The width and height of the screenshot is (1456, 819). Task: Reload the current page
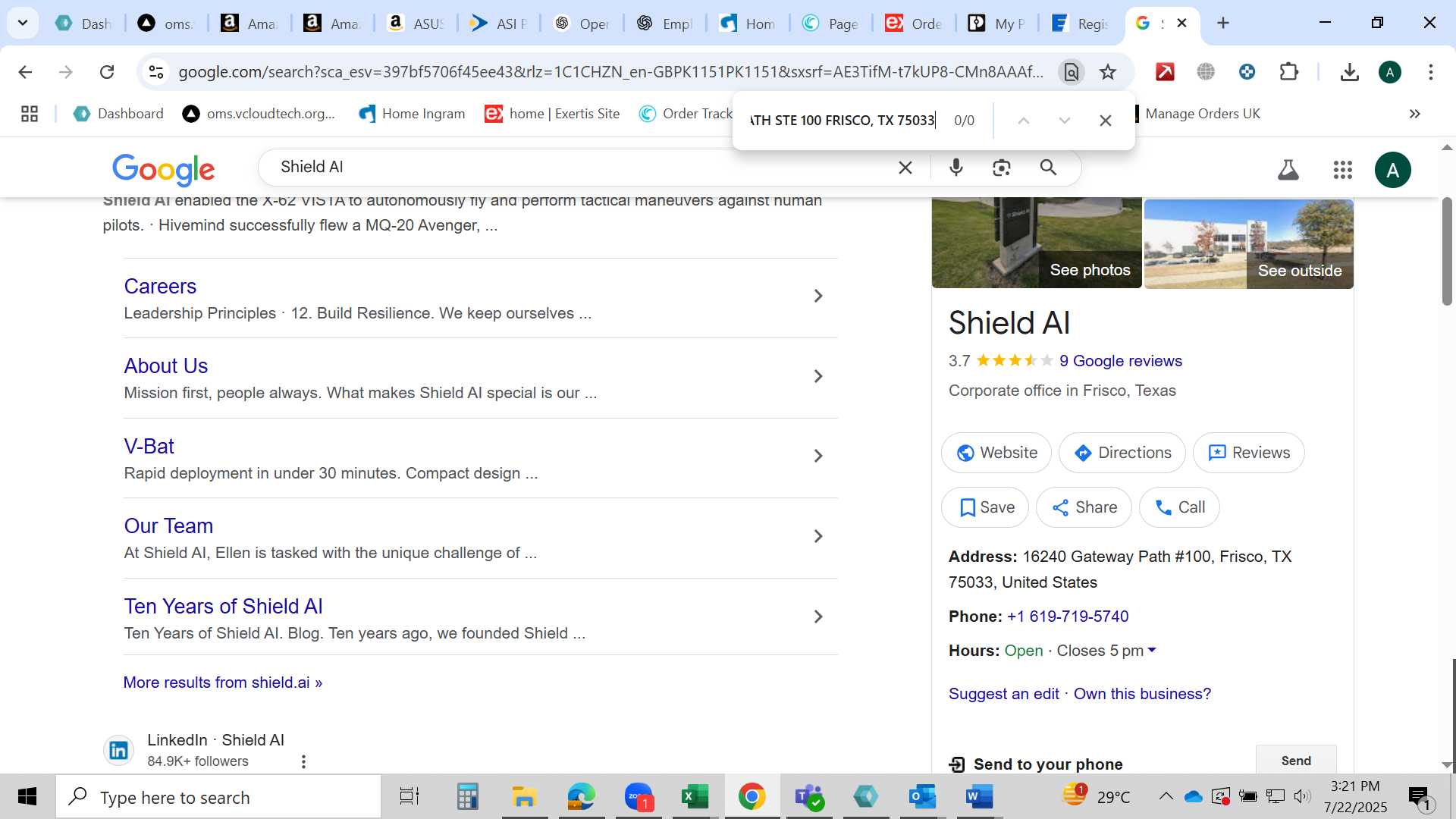[x=107, y=72]
